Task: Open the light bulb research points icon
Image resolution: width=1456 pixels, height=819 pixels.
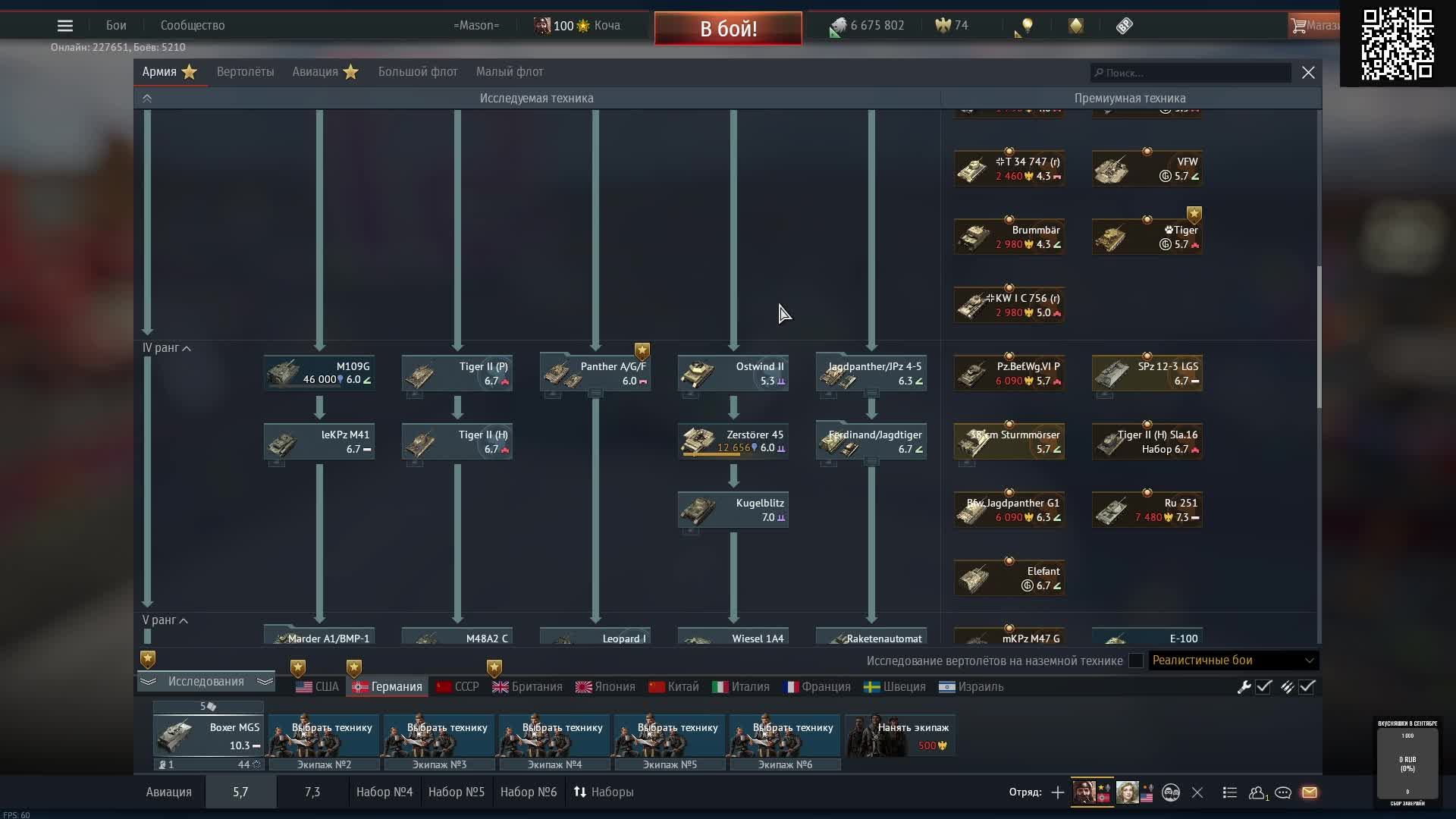Action: click(1027, 26)
